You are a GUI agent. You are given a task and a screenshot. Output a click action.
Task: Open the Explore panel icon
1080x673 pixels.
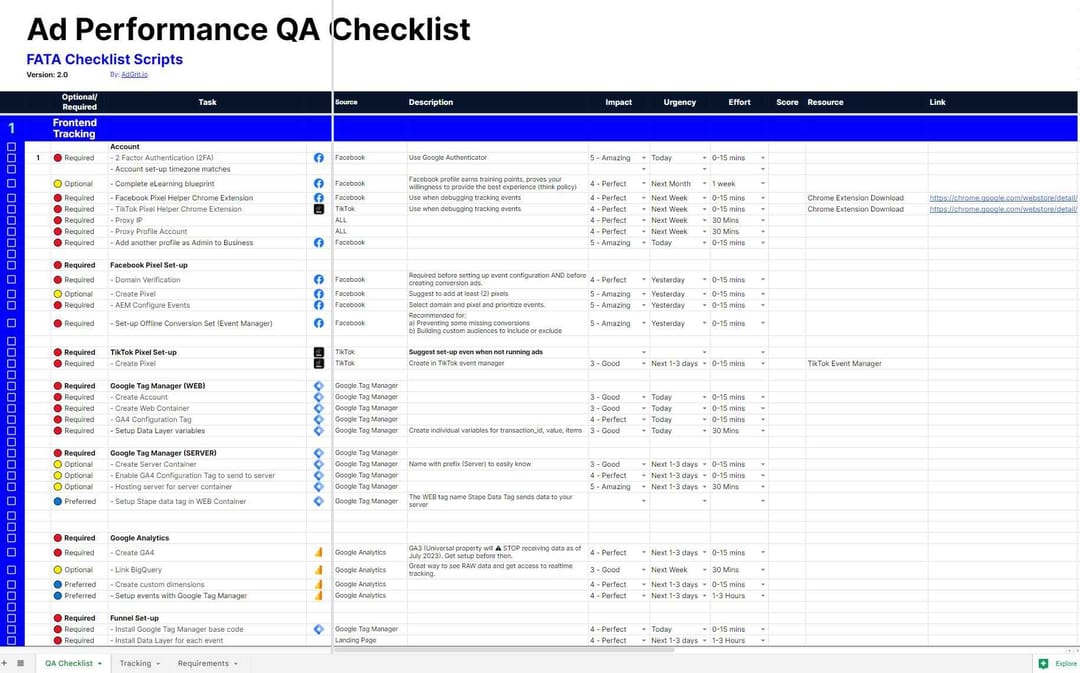click(1043, 663)
